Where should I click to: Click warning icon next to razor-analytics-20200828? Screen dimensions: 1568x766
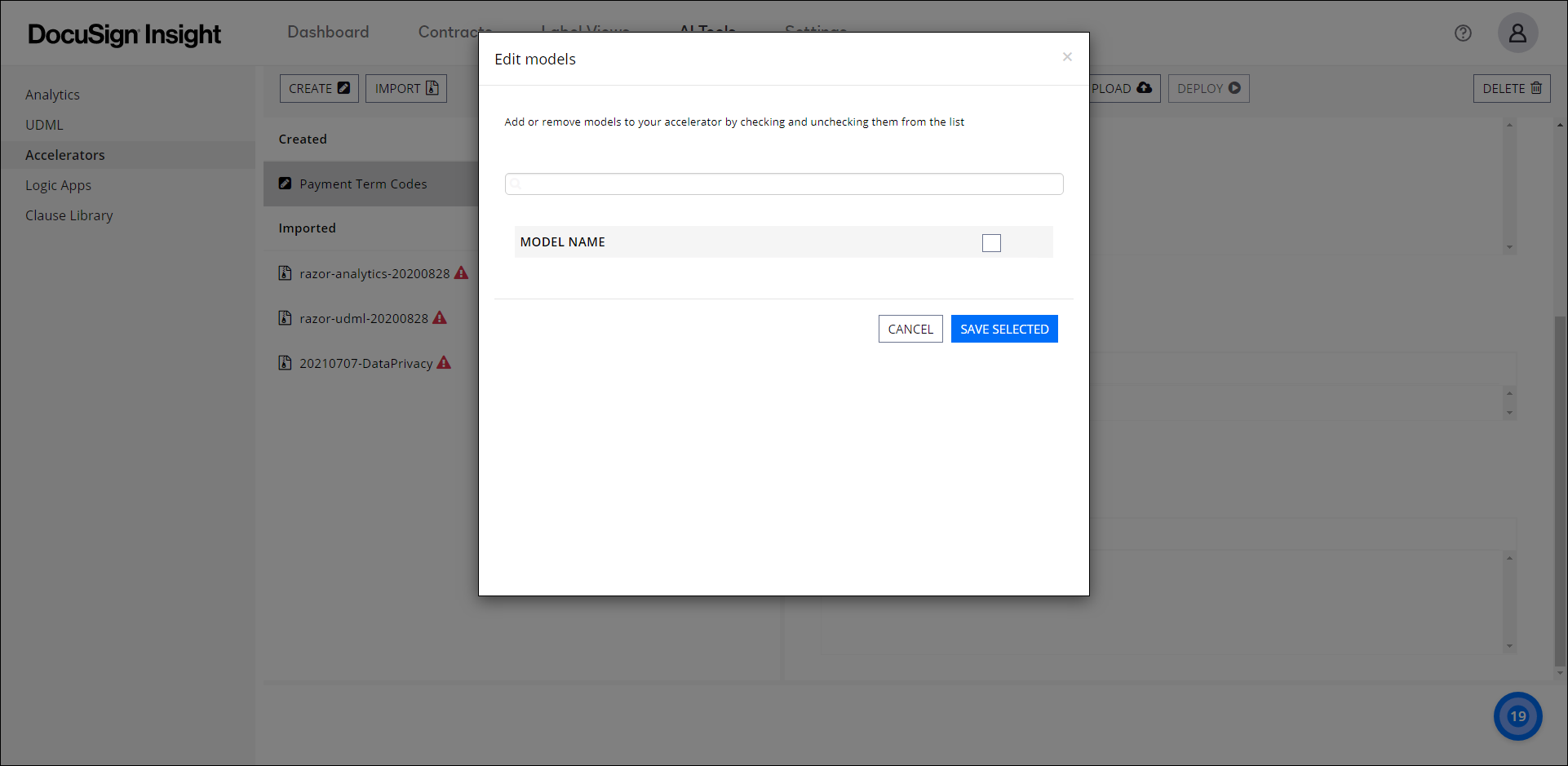tap(462, 272)
